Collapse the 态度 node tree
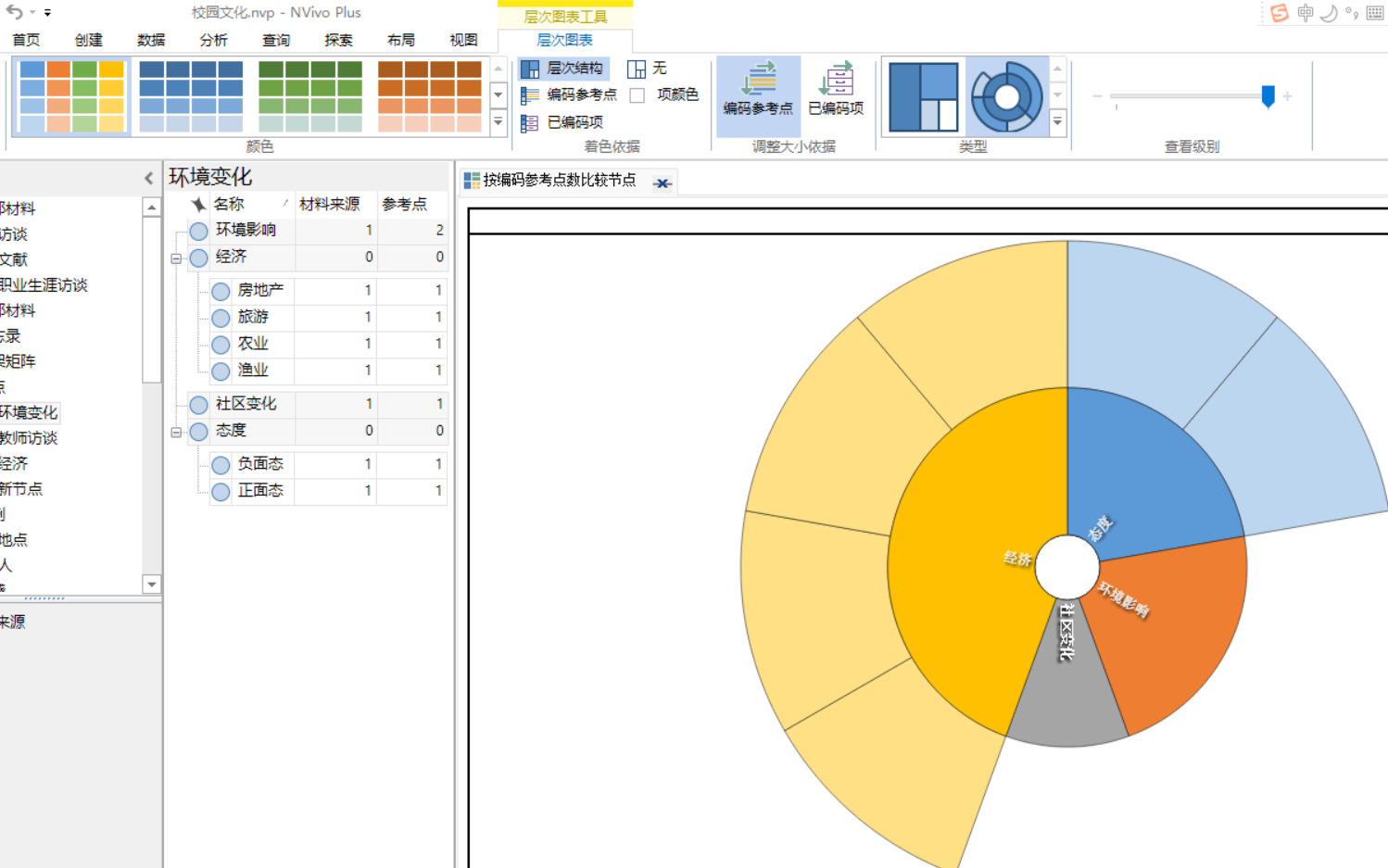This screenshot has height=868, width=1388. (176, 432)
